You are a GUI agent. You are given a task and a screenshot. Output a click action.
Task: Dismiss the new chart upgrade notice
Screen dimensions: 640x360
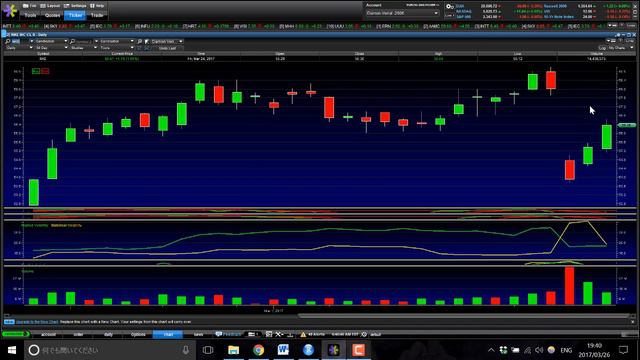click(633, 322)
